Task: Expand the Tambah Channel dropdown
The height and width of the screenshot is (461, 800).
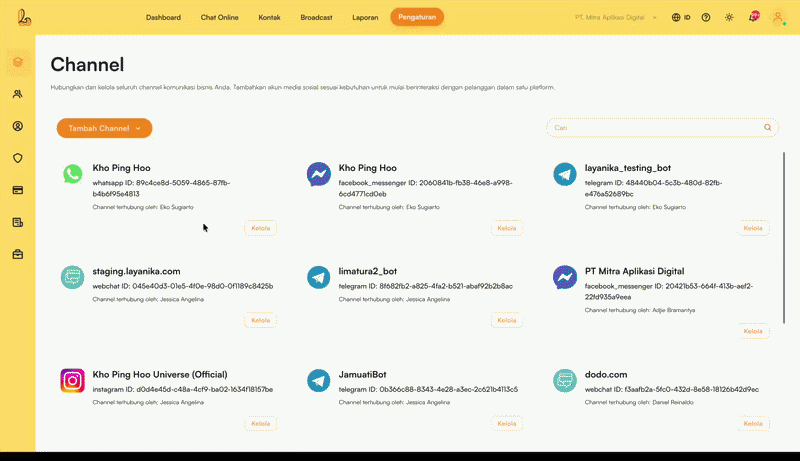Action: pos(104,128)
